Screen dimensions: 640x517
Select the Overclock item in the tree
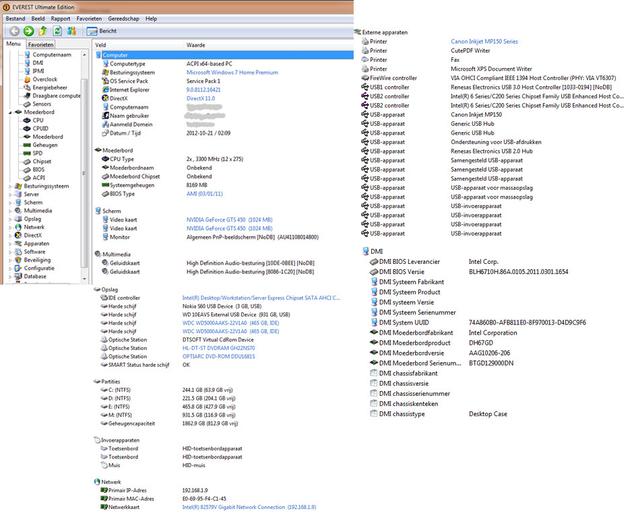click(x=44, y=79)
